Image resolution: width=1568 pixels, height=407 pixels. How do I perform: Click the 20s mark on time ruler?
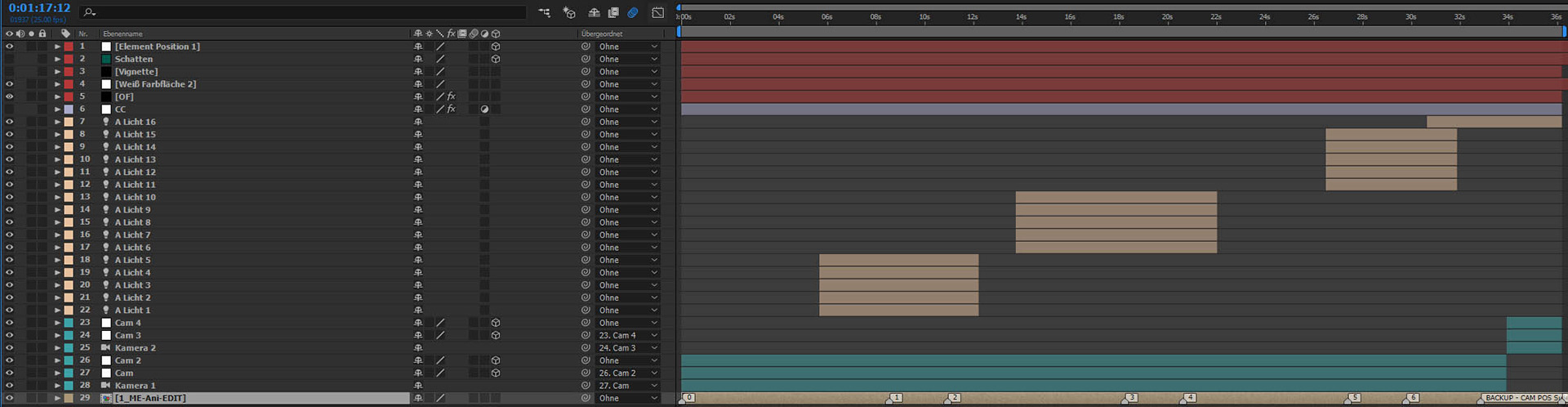pyautogui.click(x=1167, y=16)
